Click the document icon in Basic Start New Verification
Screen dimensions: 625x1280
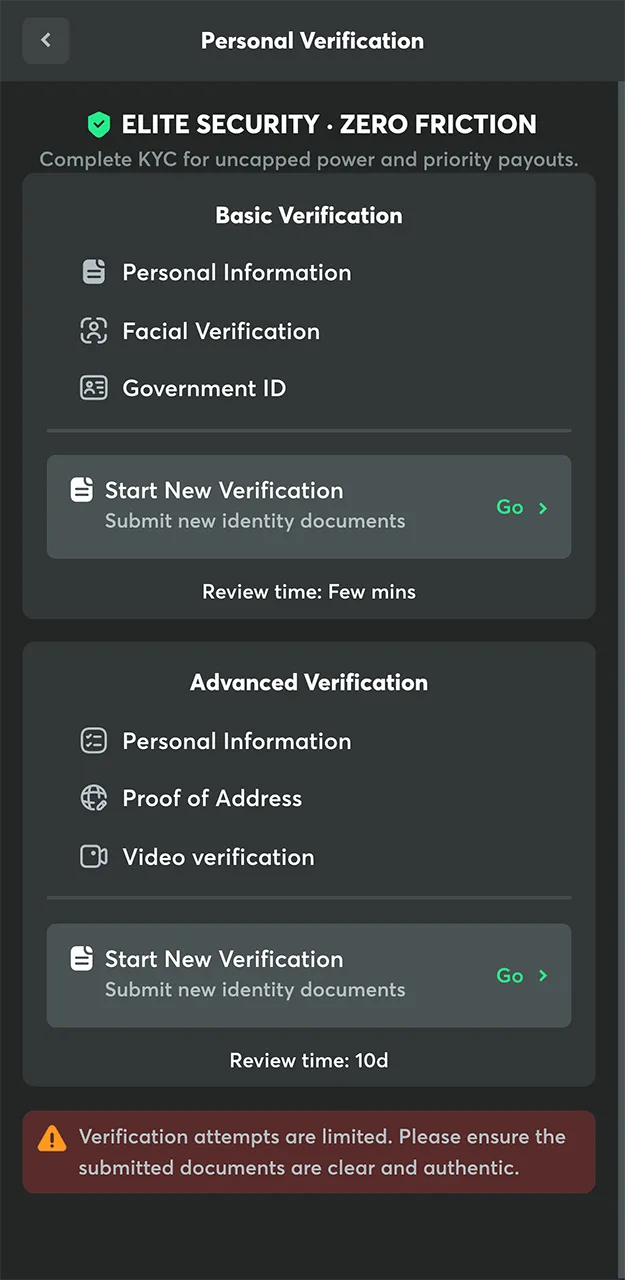tap(82, 490)
